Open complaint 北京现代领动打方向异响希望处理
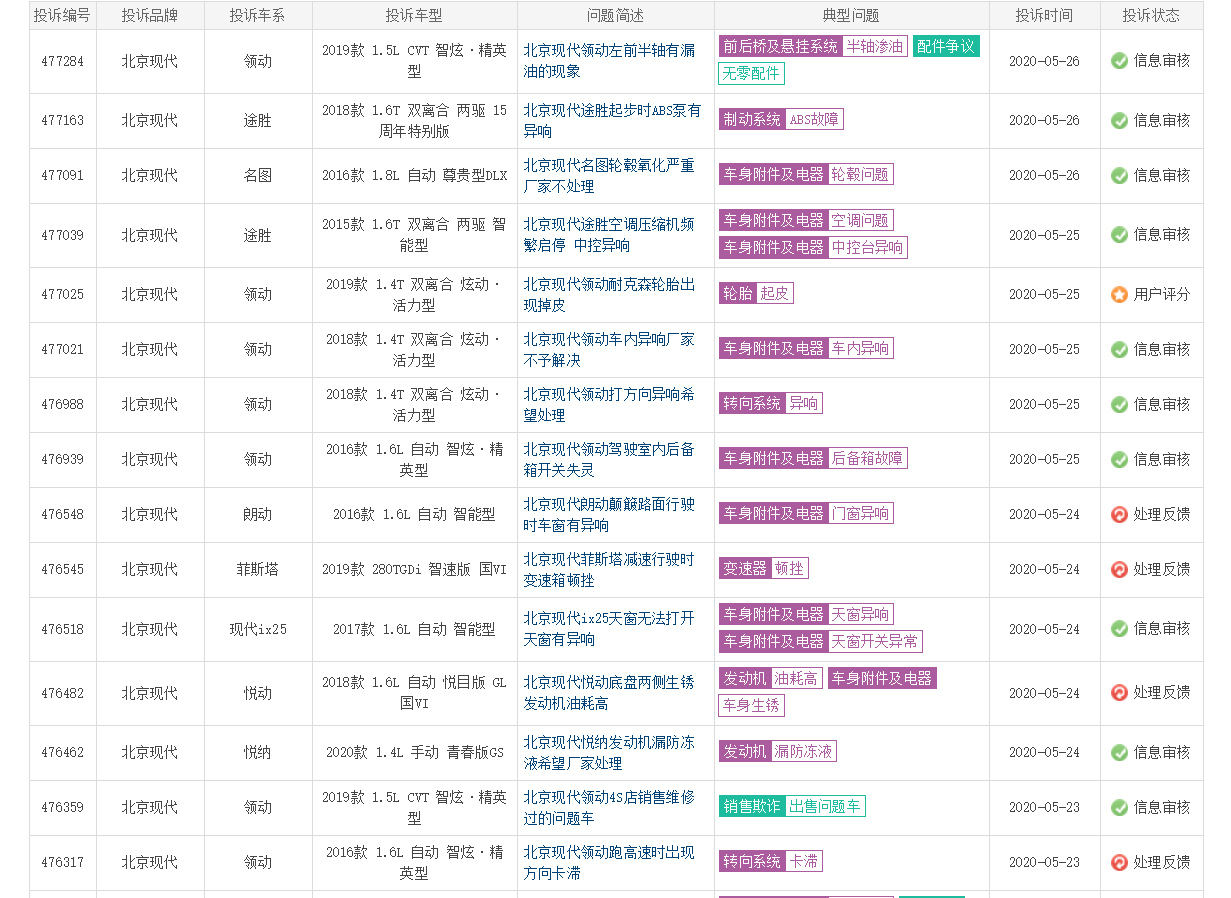The image size is (1231, 898). pyautogui.click(x=609, y=405)
